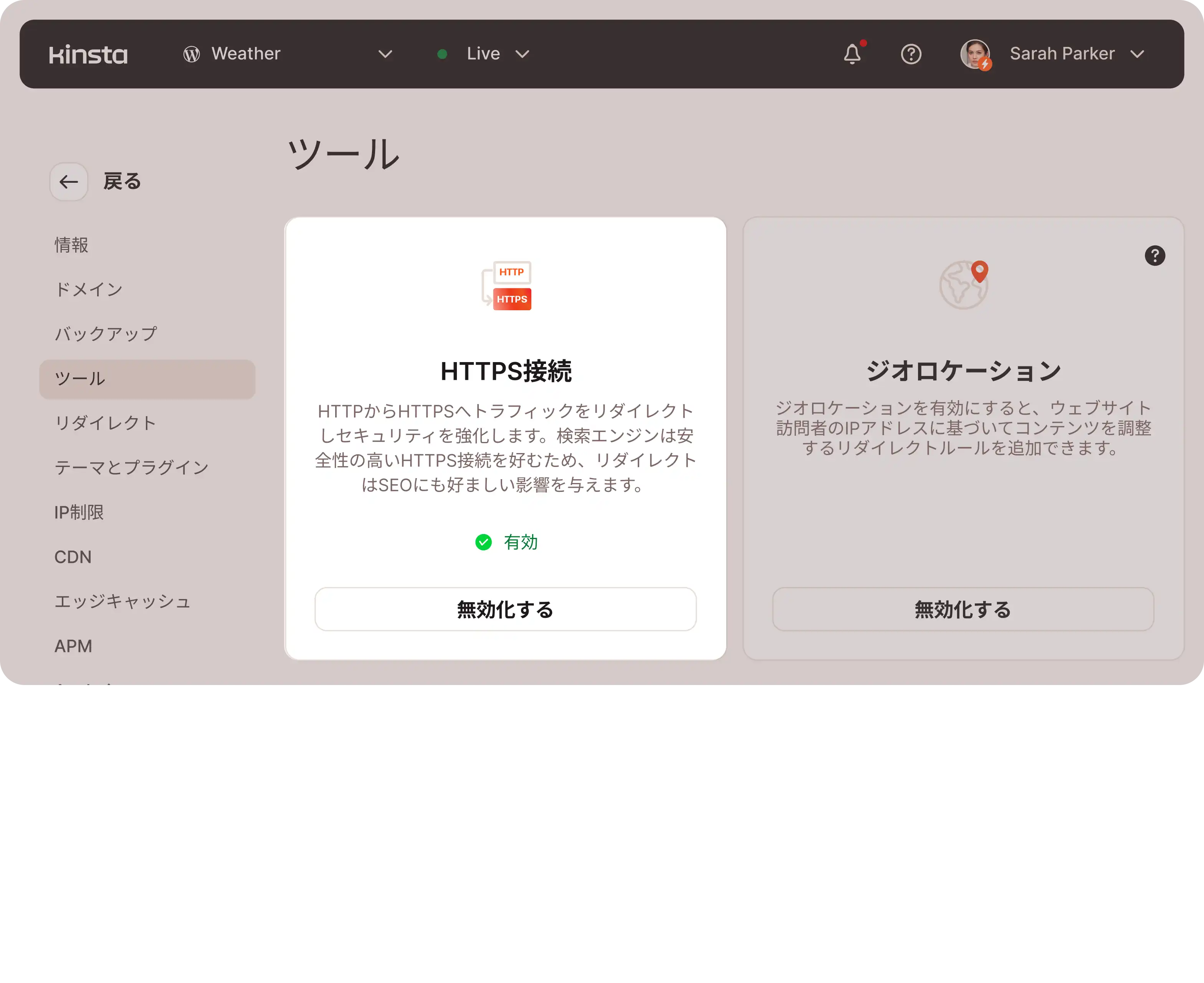Open the help question mark in header

click(911, 55)
